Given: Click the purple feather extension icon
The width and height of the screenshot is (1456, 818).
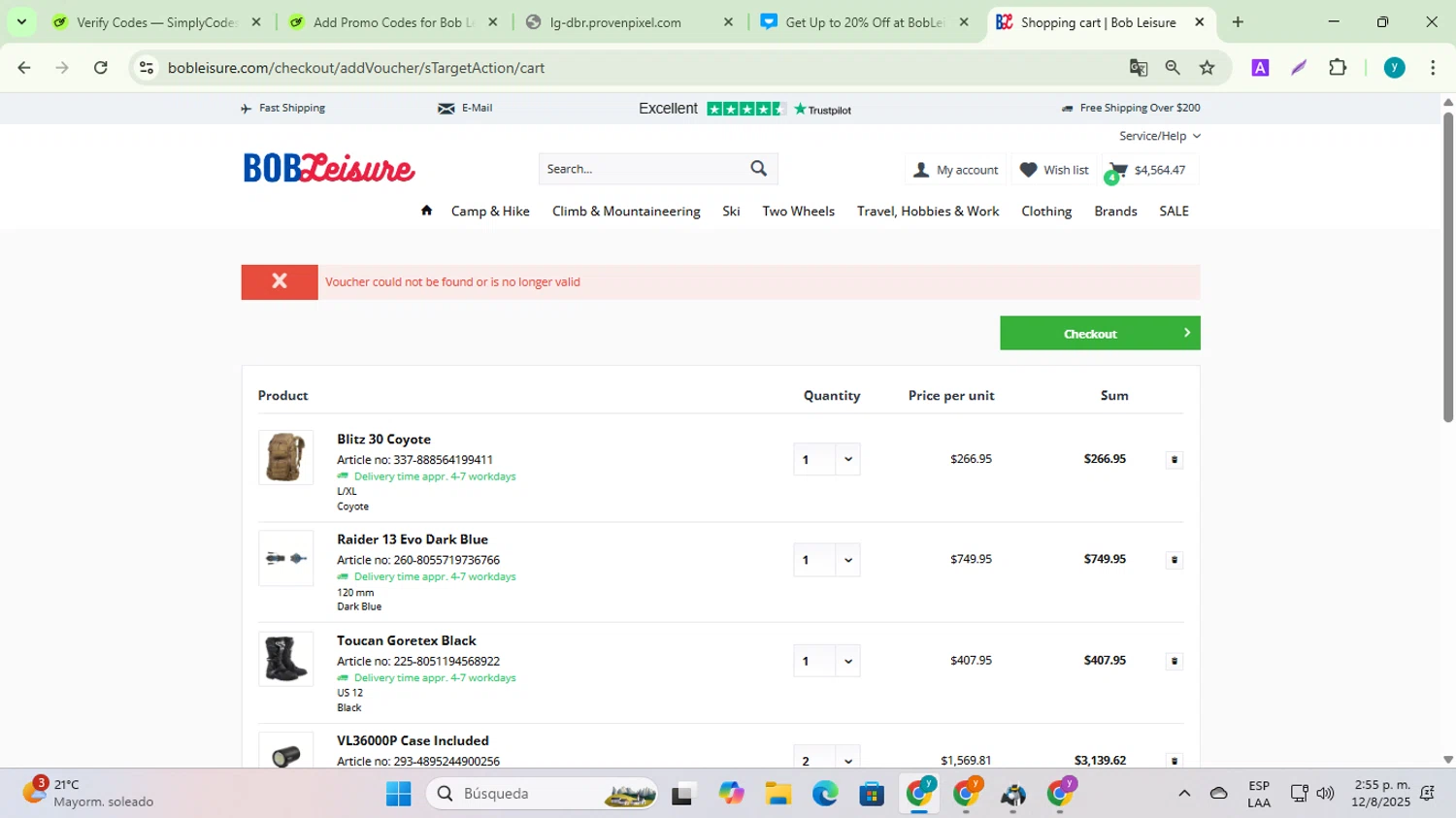Looking at the screenshot, I should coord(1299,68).
